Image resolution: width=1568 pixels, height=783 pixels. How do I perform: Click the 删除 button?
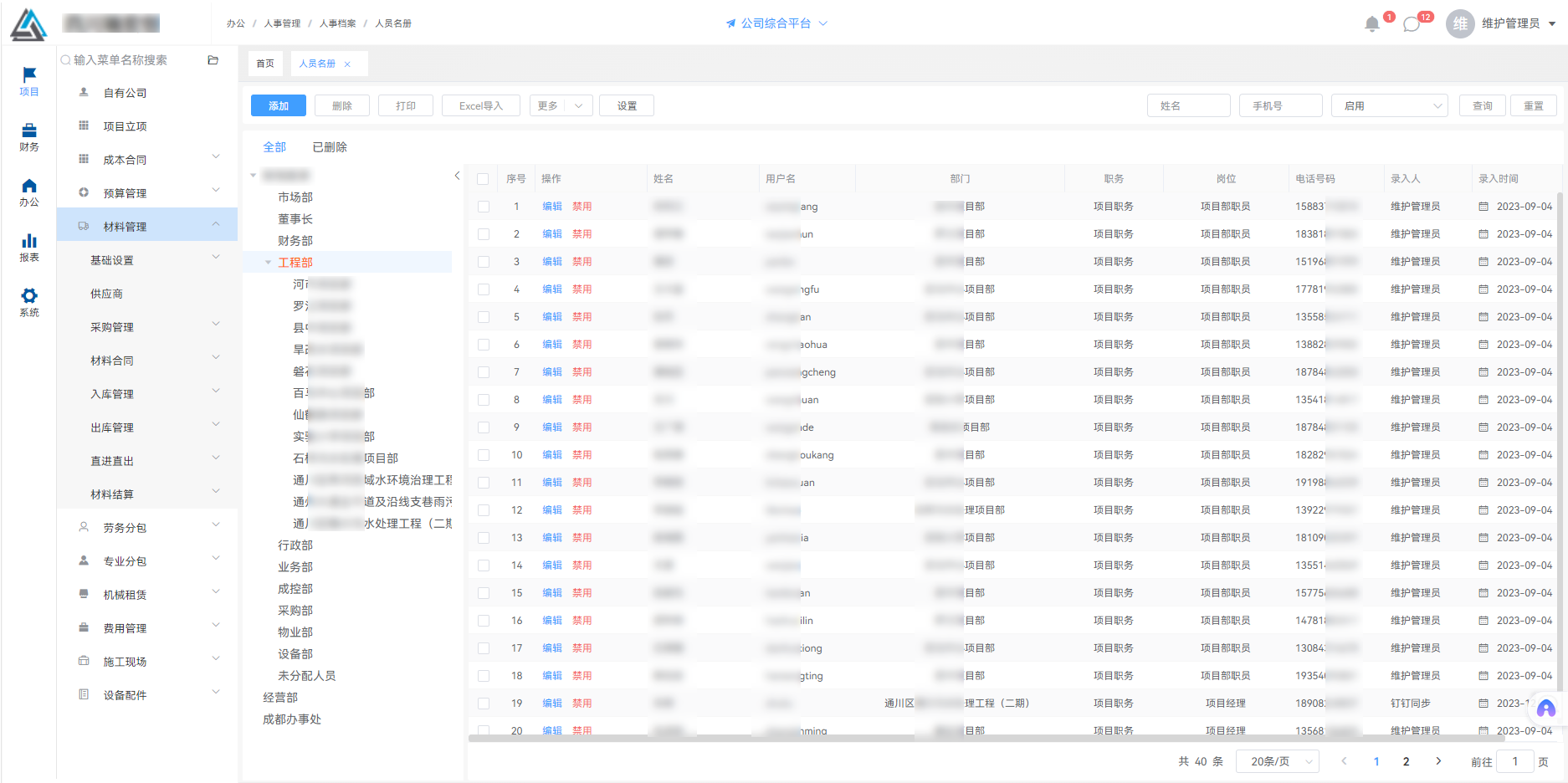tap(342, 105)
